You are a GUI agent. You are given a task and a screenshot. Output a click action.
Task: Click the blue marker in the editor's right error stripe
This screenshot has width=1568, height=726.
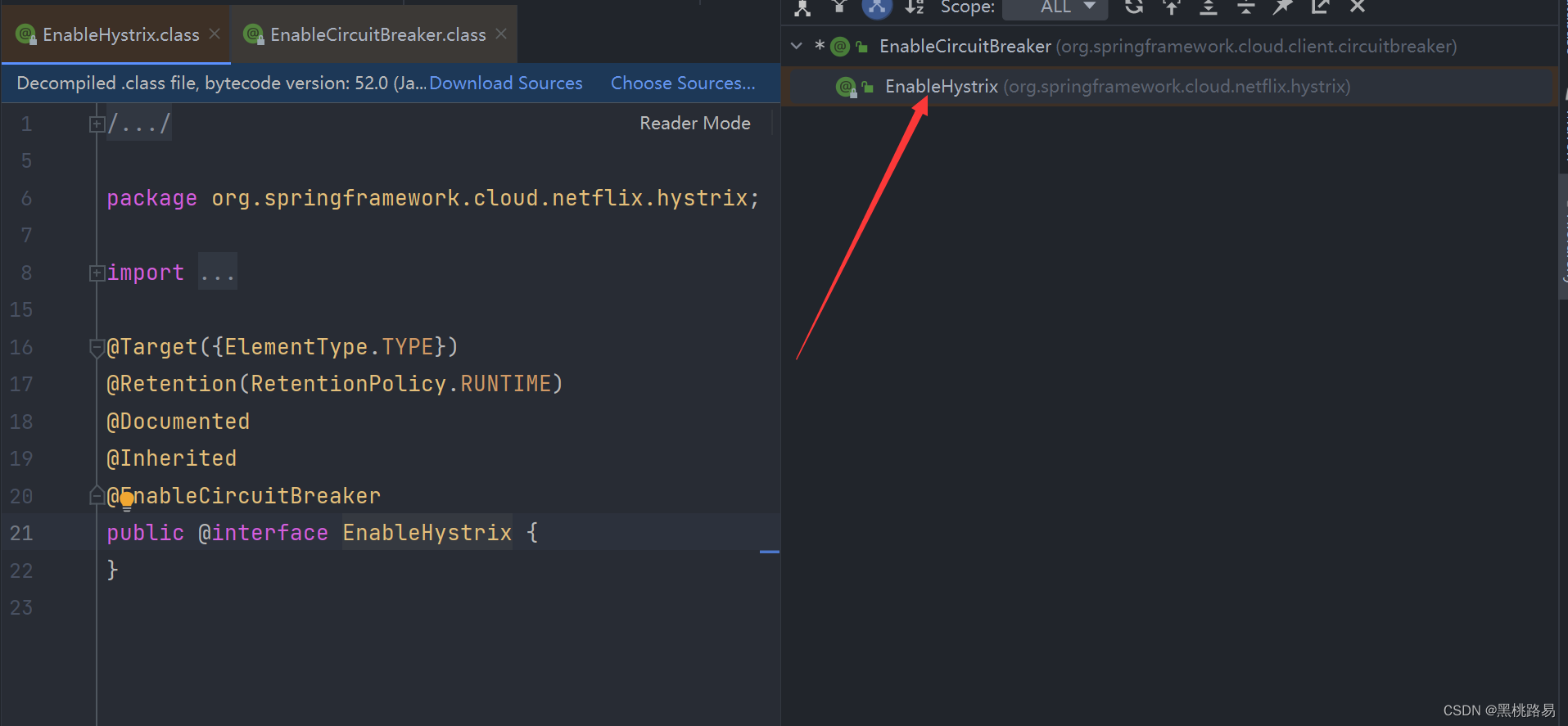(770, 552)
